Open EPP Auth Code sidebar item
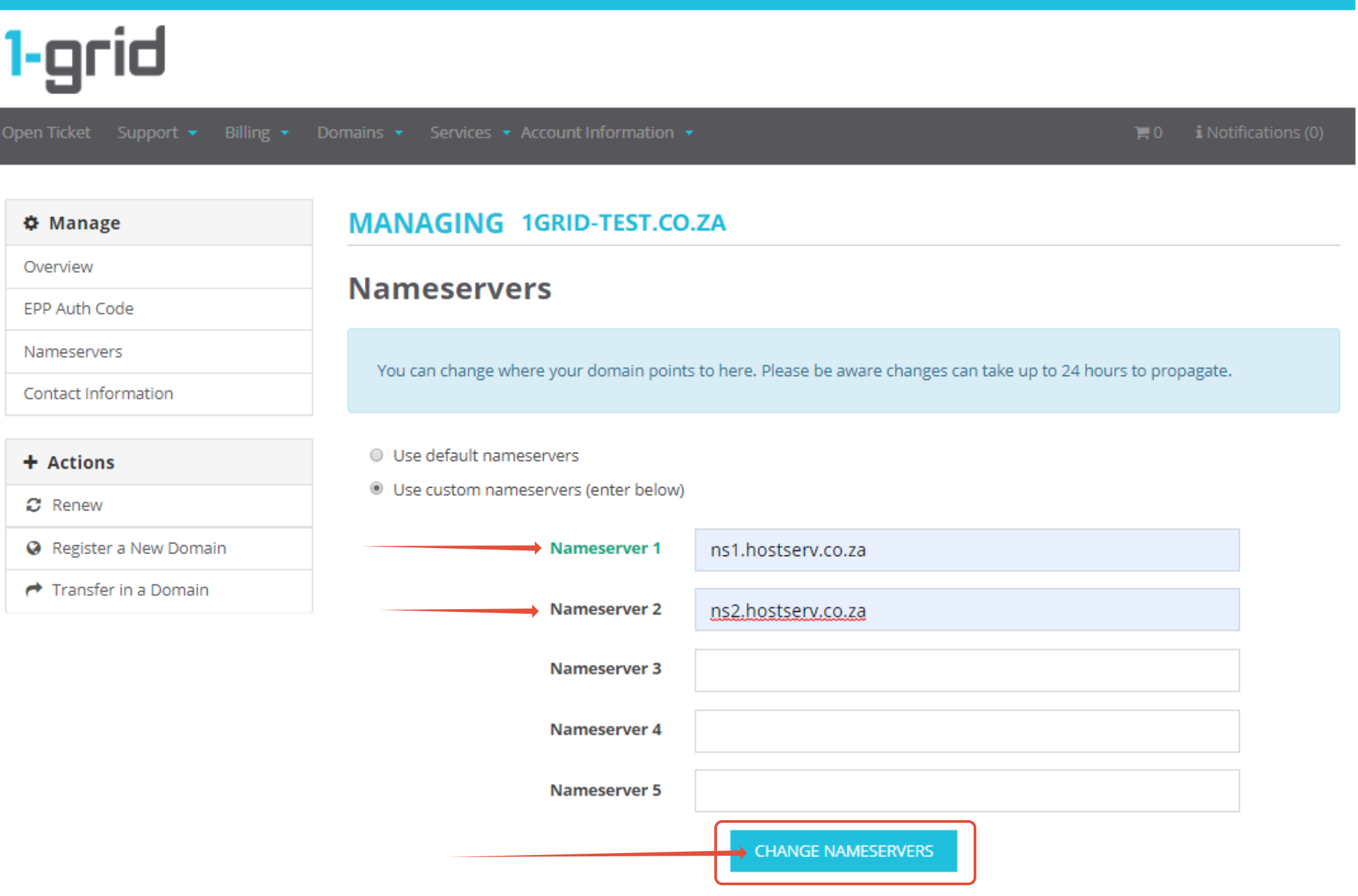The height and width of the screenshot is (896, 1358). click(x=79, y=309)
